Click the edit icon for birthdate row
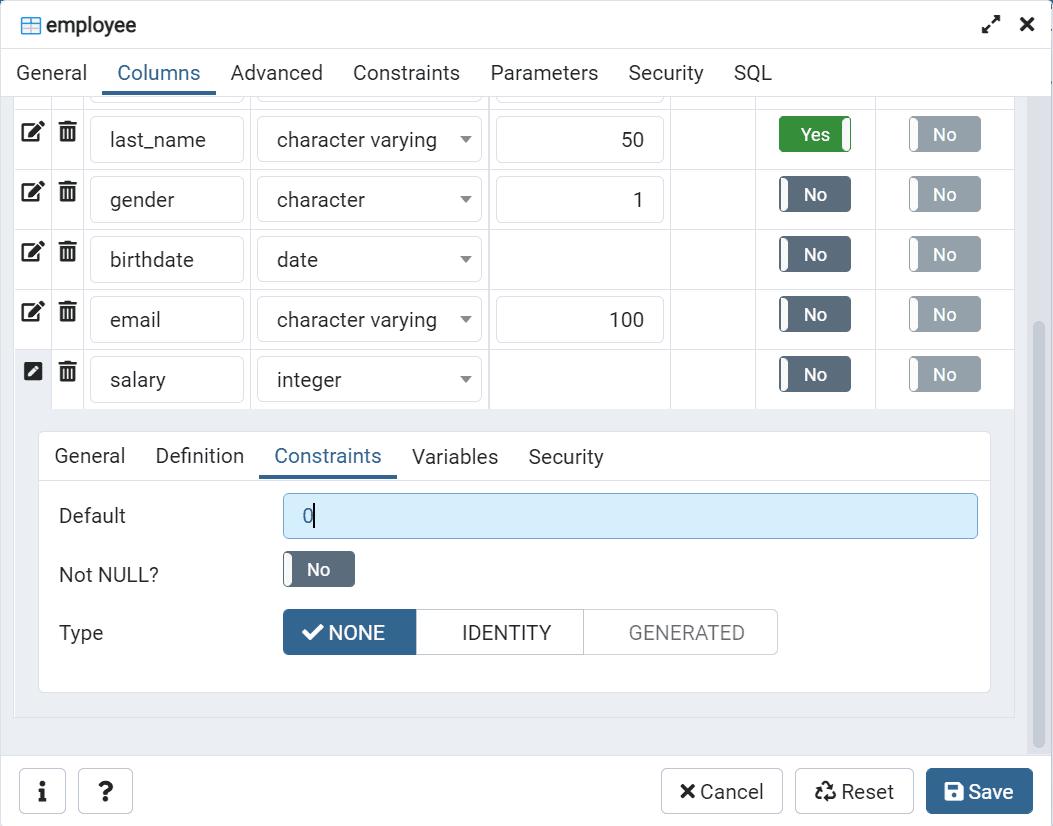Viewport: 1053px width, 826px height. 33,252
